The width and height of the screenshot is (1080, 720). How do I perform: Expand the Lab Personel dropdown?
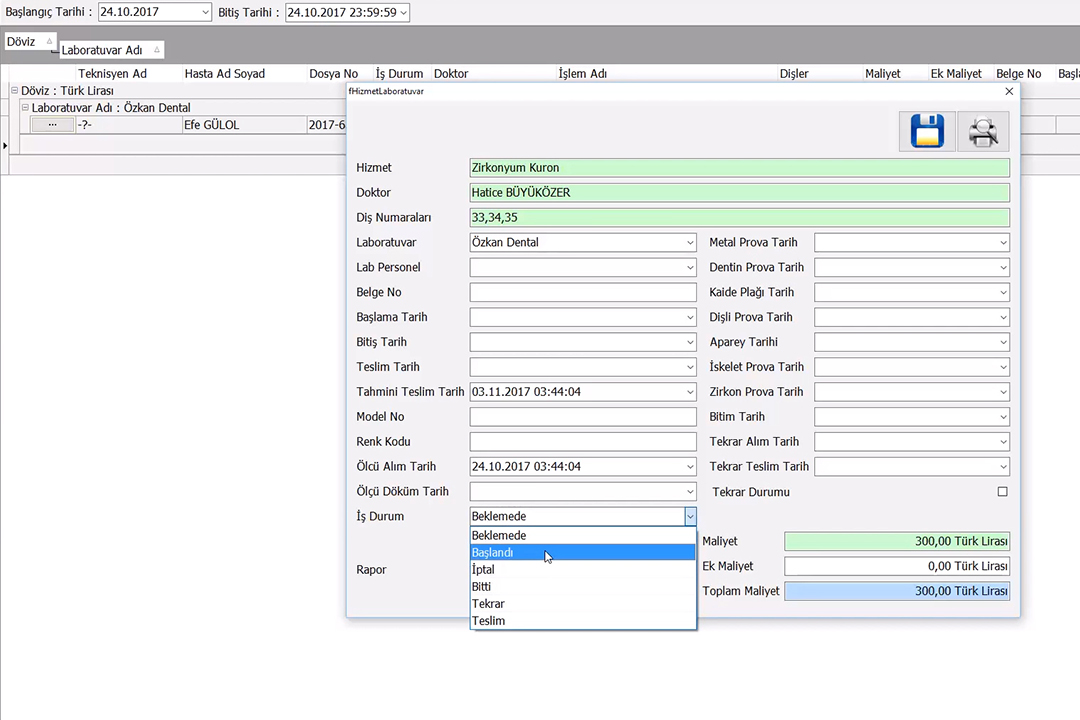690,267
